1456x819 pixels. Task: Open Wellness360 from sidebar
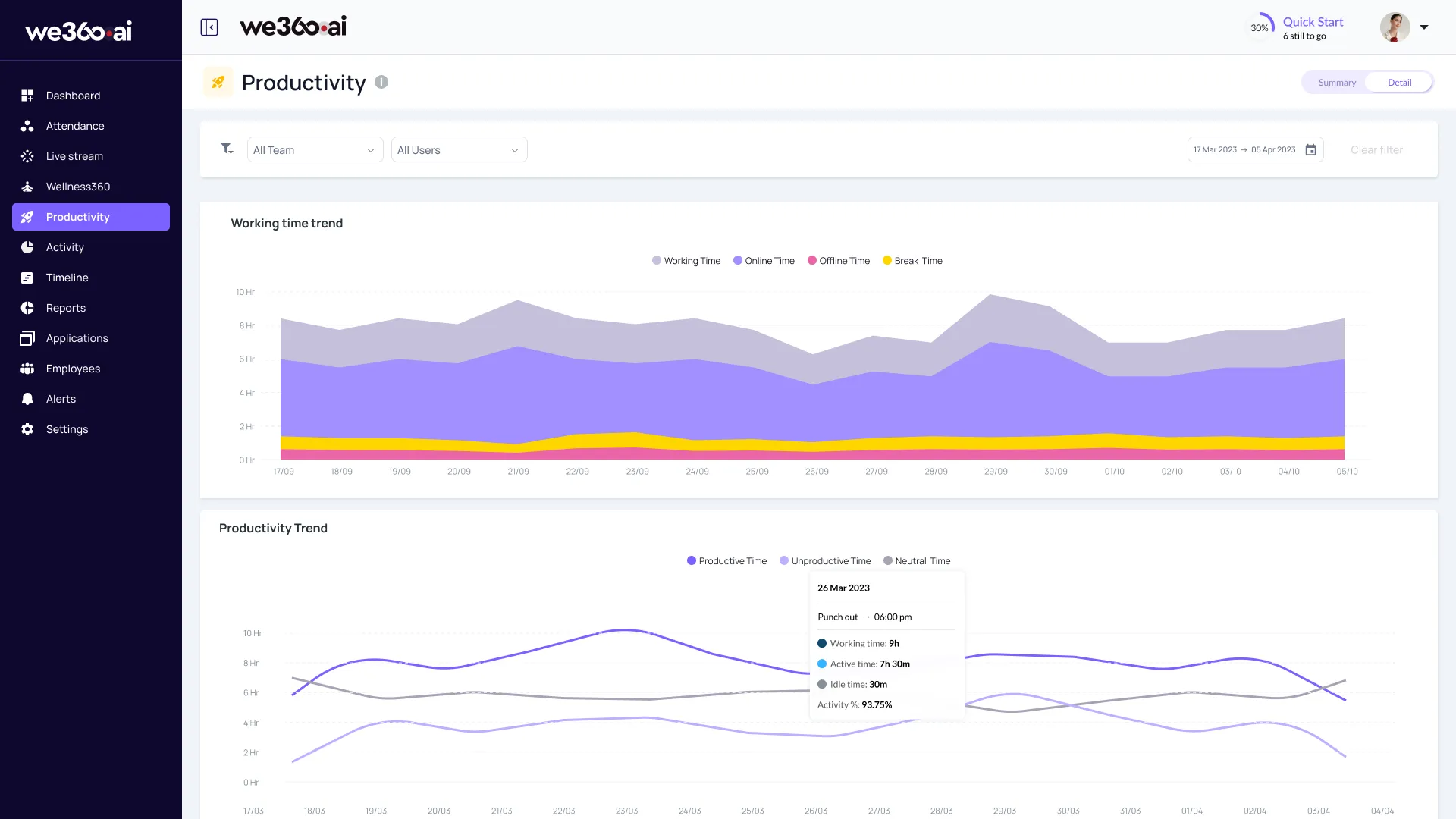[x=77, y=187]
